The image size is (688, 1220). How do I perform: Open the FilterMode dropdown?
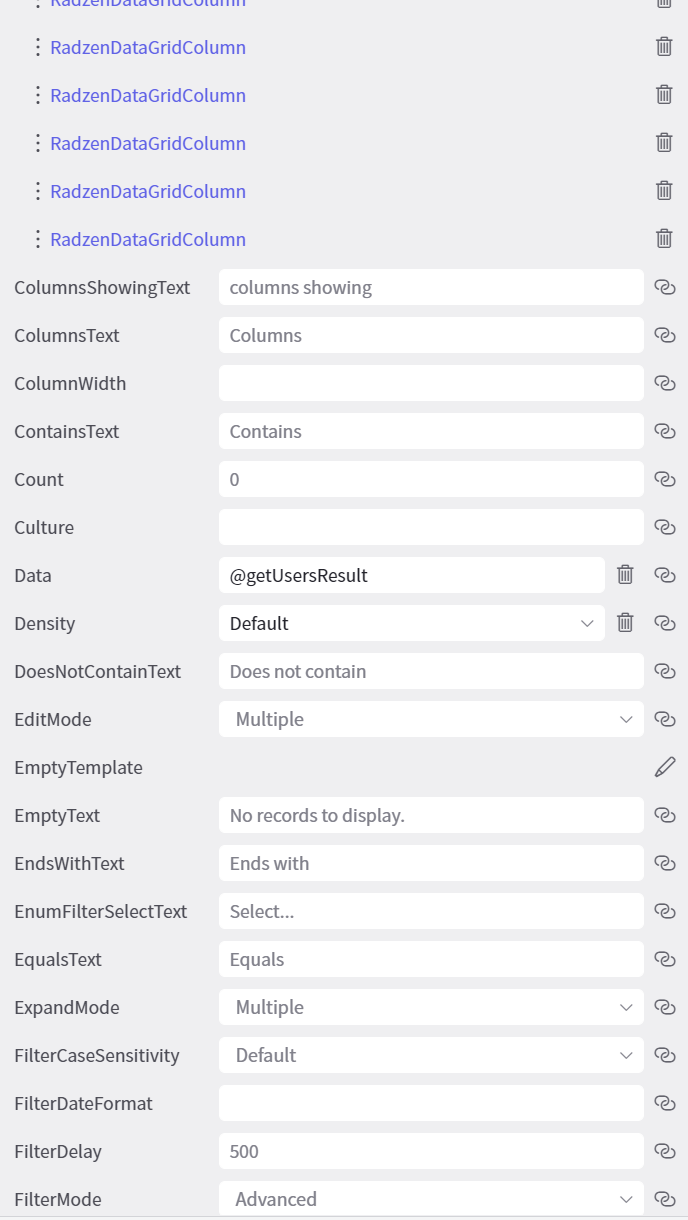point(626,1199)
